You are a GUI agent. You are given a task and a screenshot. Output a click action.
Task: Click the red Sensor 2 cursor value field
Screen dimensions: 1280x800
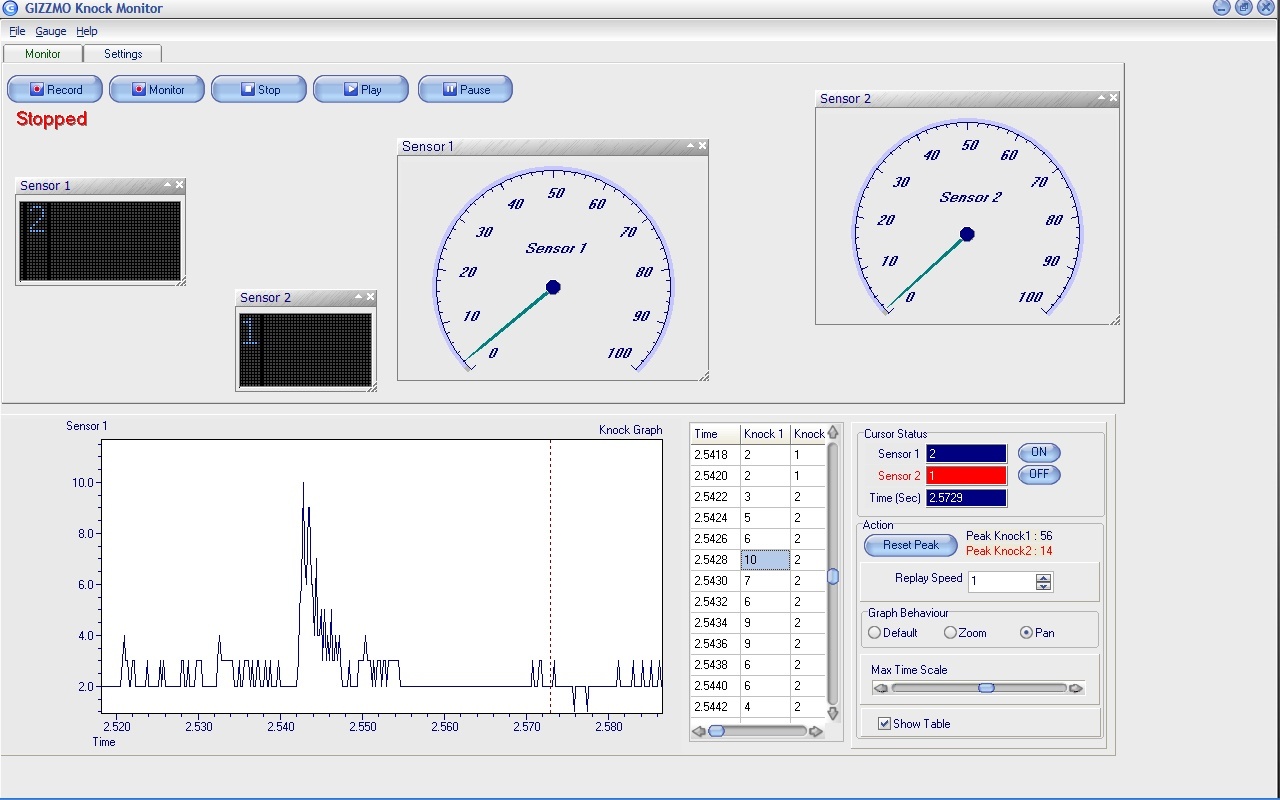click(x=966, y=476)
